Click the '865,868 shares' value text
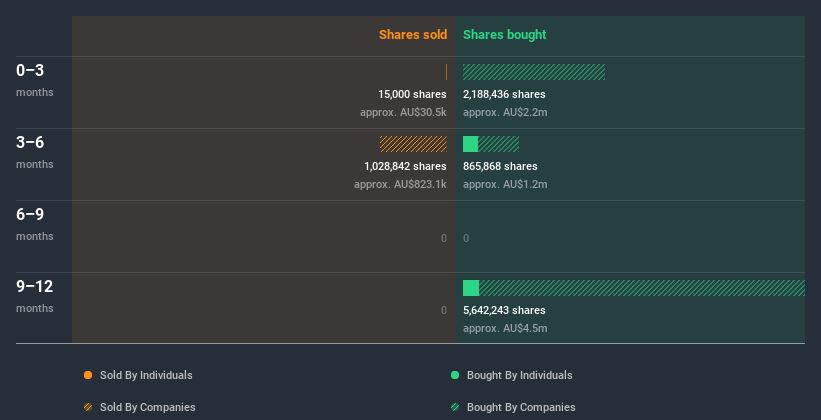Image resolution: width=821 pixels, height=420 pixels. [x=500, y=166]
